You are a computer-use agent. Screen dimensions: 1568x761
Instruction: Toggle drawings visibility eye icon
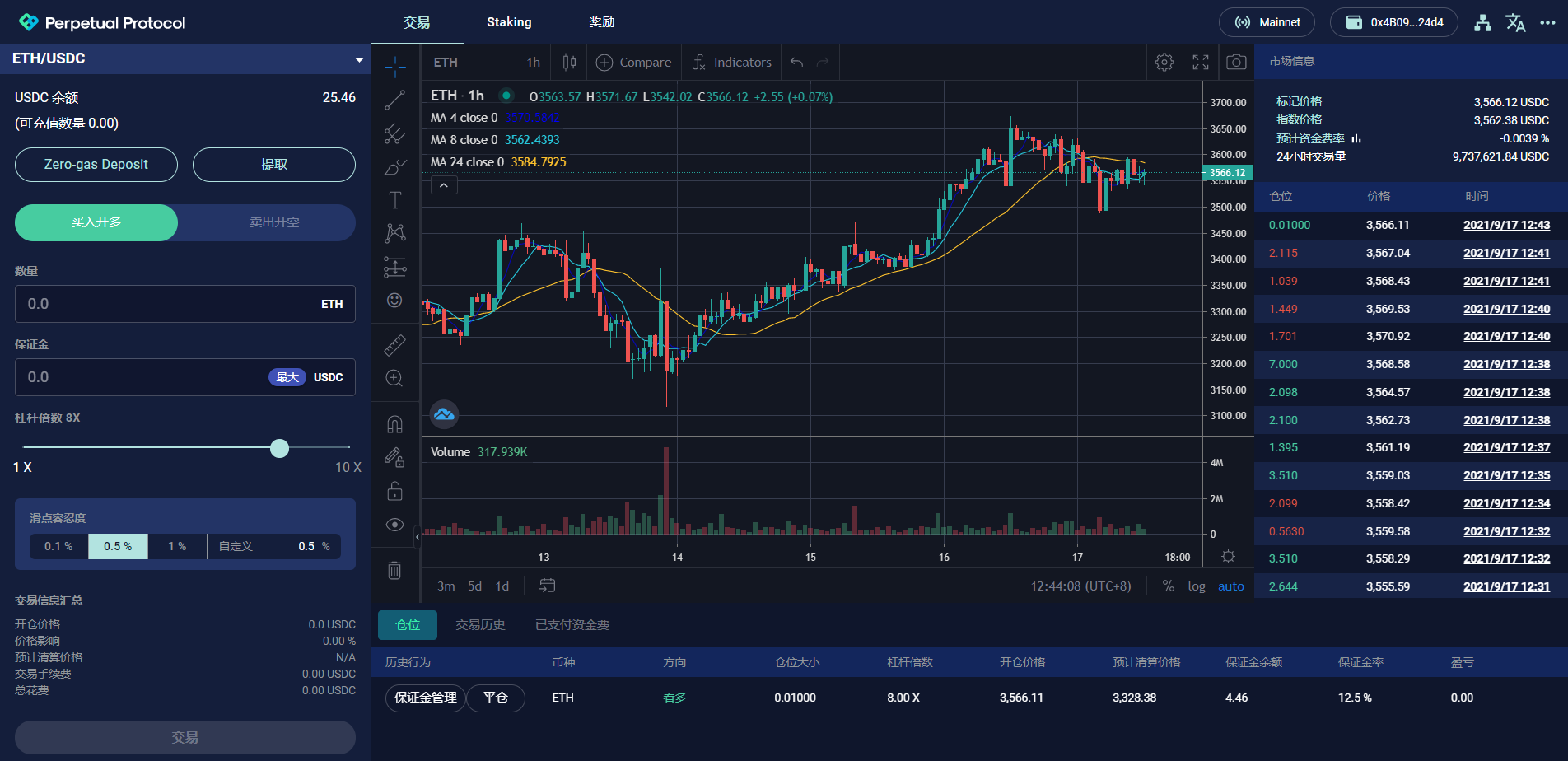tap(394, 525)
